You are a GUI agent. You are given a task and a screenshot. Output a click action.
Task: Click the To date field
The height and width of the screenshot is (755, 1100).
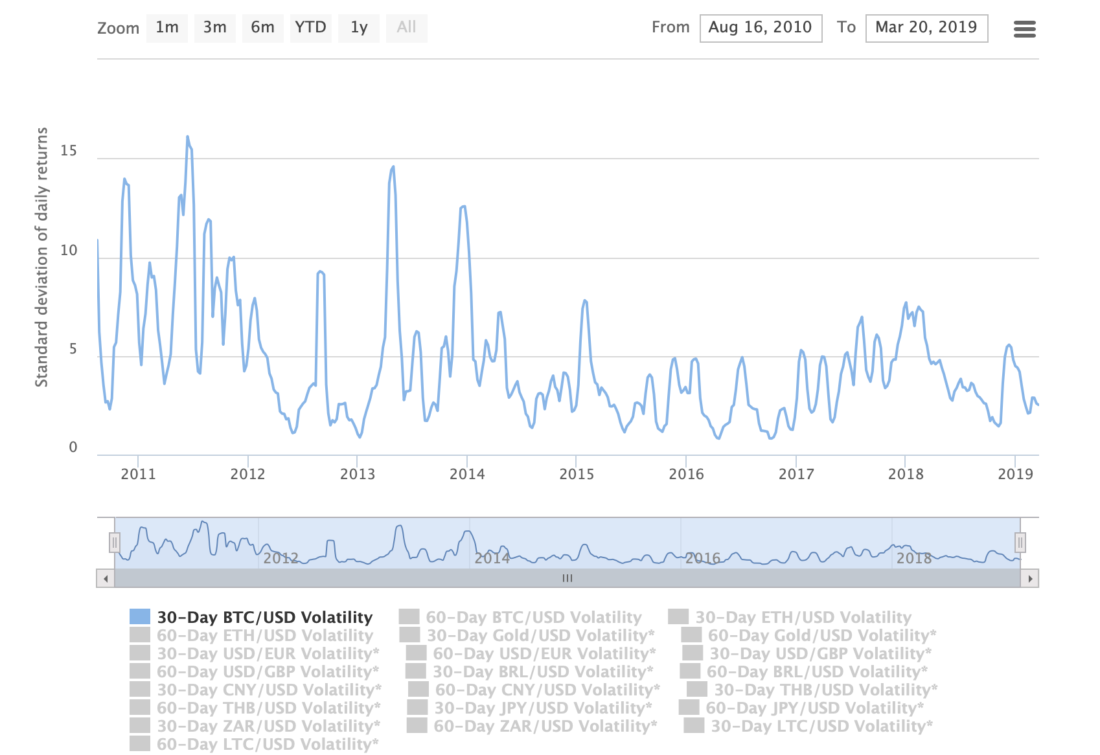pyautogui.click(x=927, y=28)
